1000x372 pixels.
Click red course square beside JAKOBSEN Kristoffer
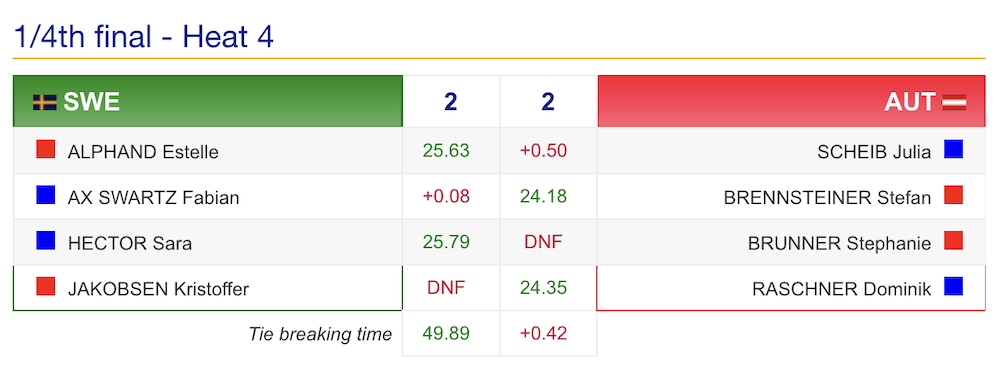pyautogui.click(x=46, y=286)
